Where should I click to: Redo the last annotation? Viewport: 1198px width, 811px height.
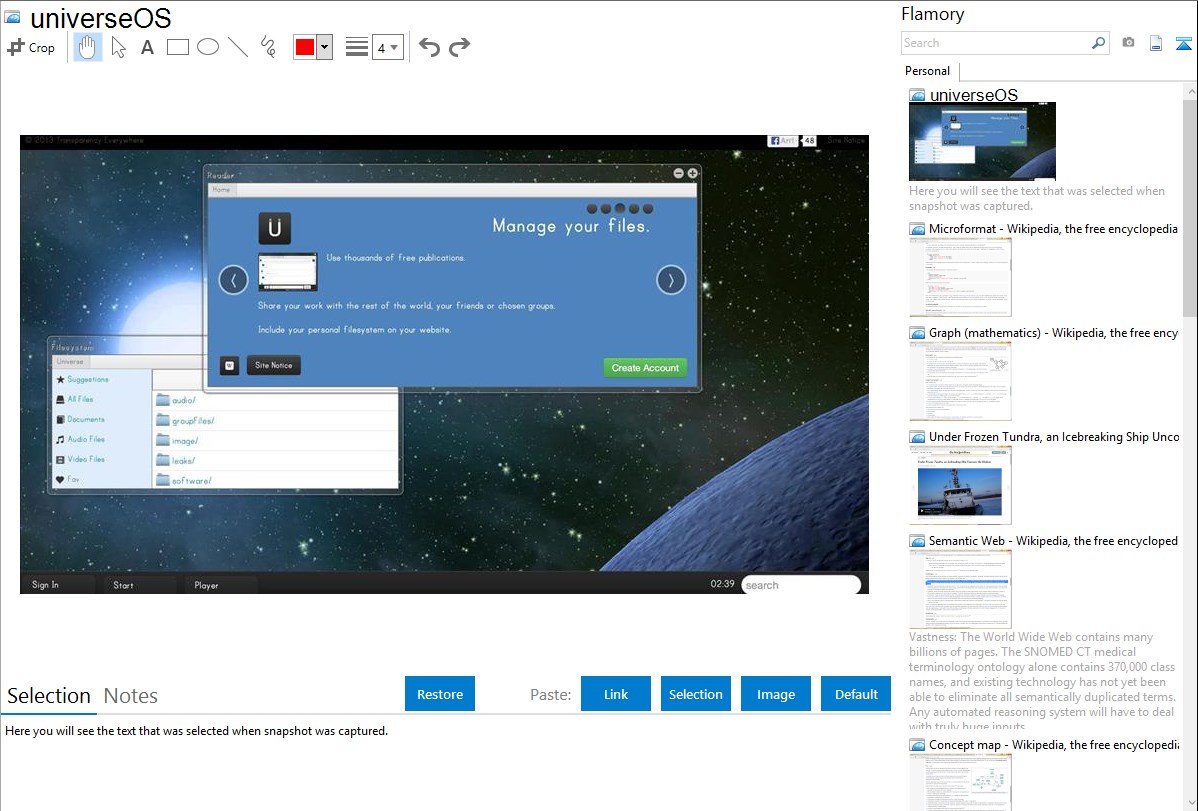[459, 47]
